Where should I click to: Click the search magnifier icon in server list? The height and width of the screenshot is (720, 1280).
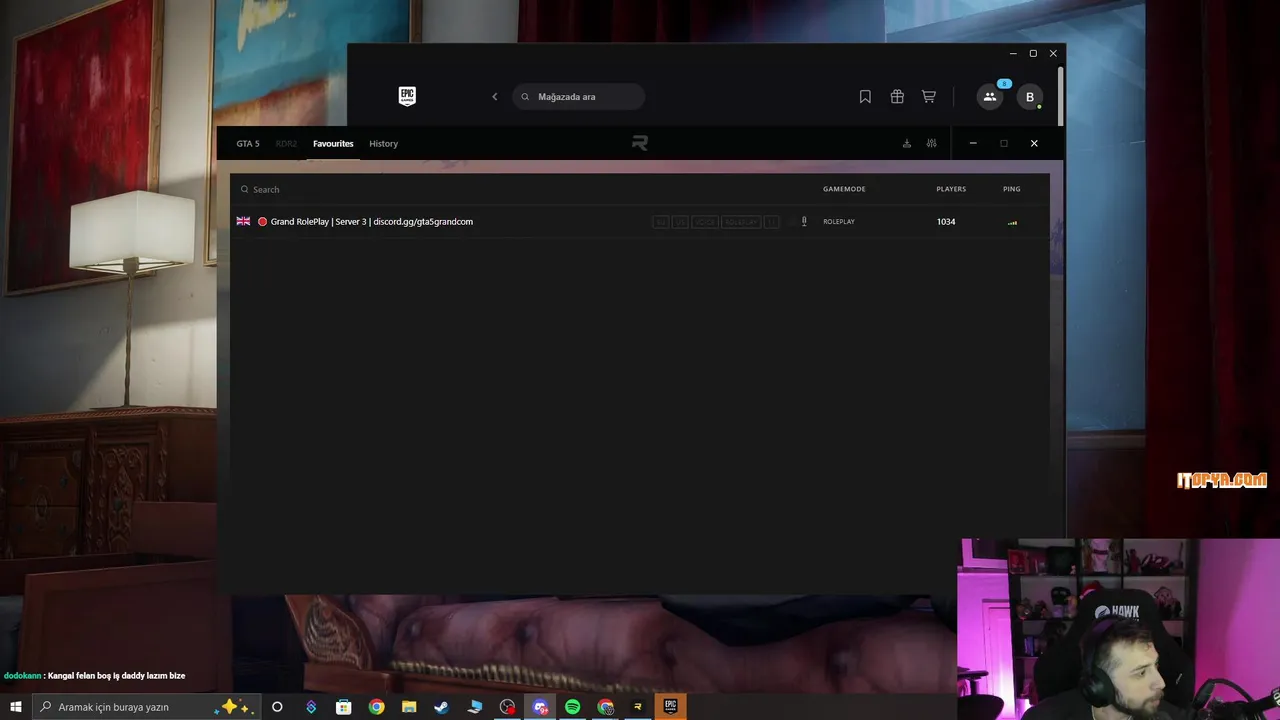pyautogui.click(x=244, y=189)
